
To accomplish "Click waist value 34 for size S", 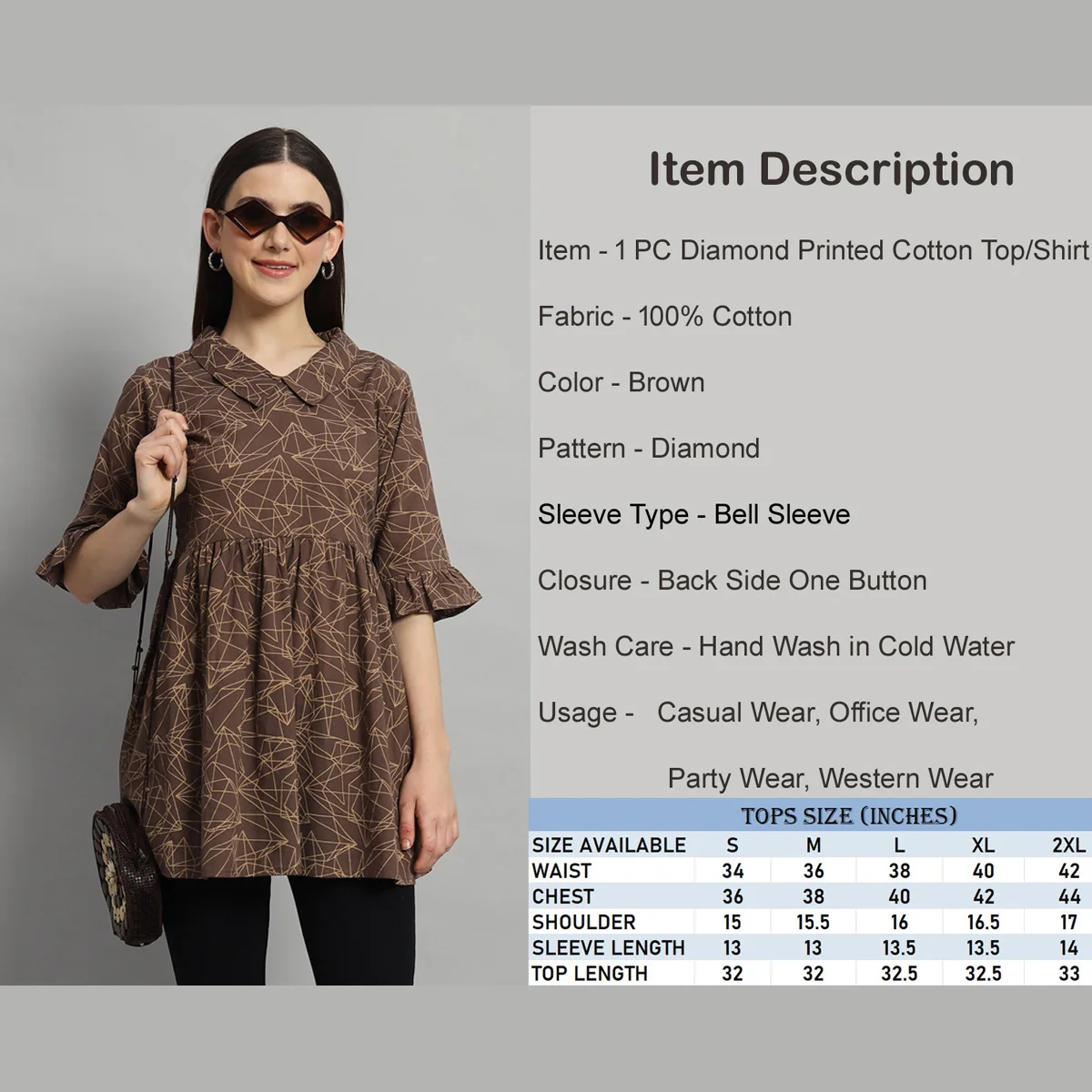I will pyautogui.click(x=733, y=871).
